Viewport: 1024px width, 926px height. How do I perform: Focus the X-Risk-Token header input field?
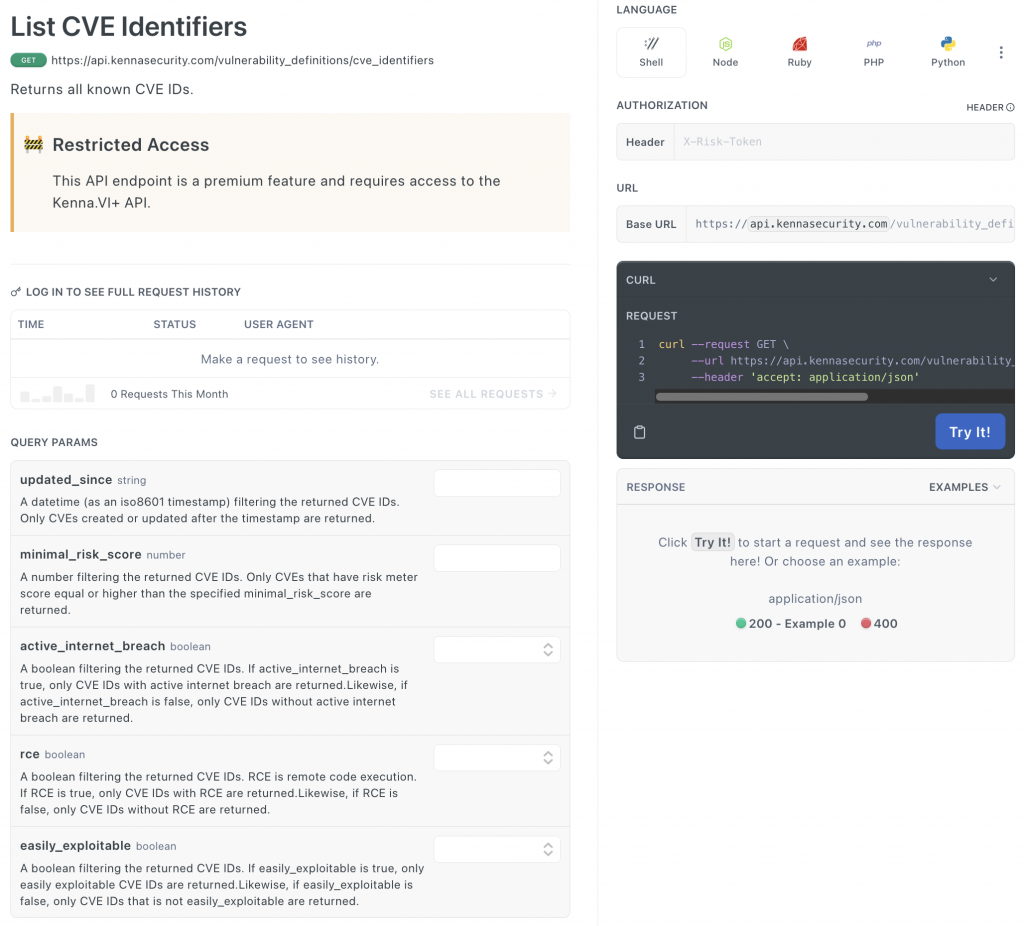pyautogui.click(x=843, y=142)
